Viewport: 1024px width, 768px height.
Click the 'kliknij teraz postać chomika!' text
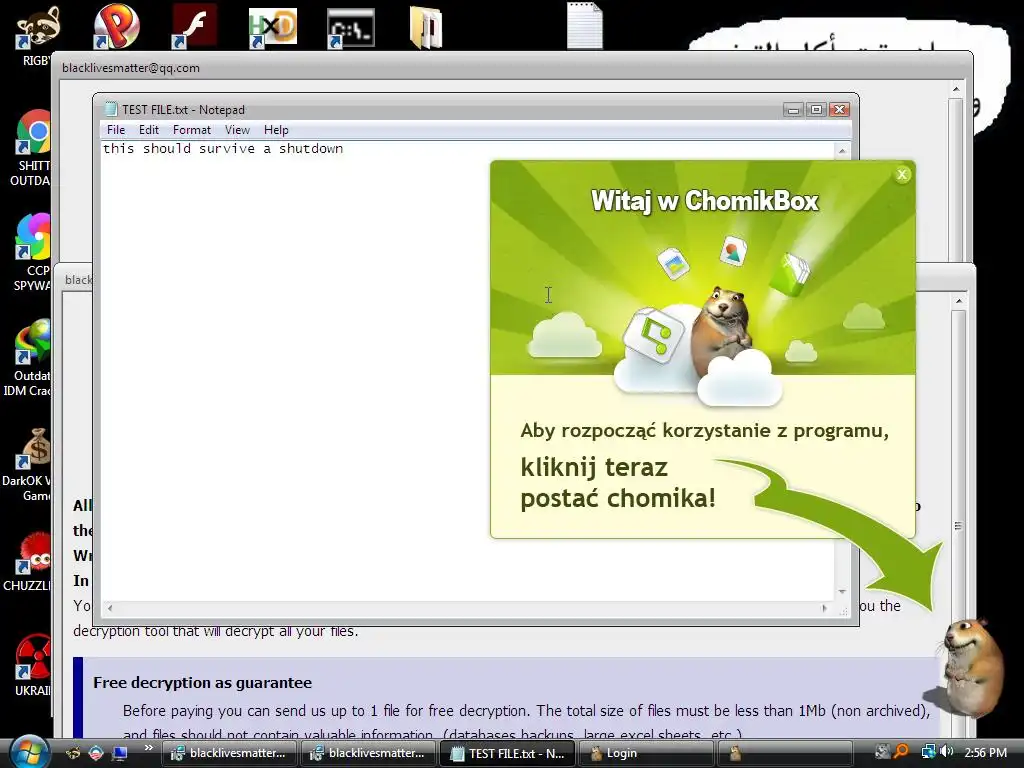(x=618, y=483)
